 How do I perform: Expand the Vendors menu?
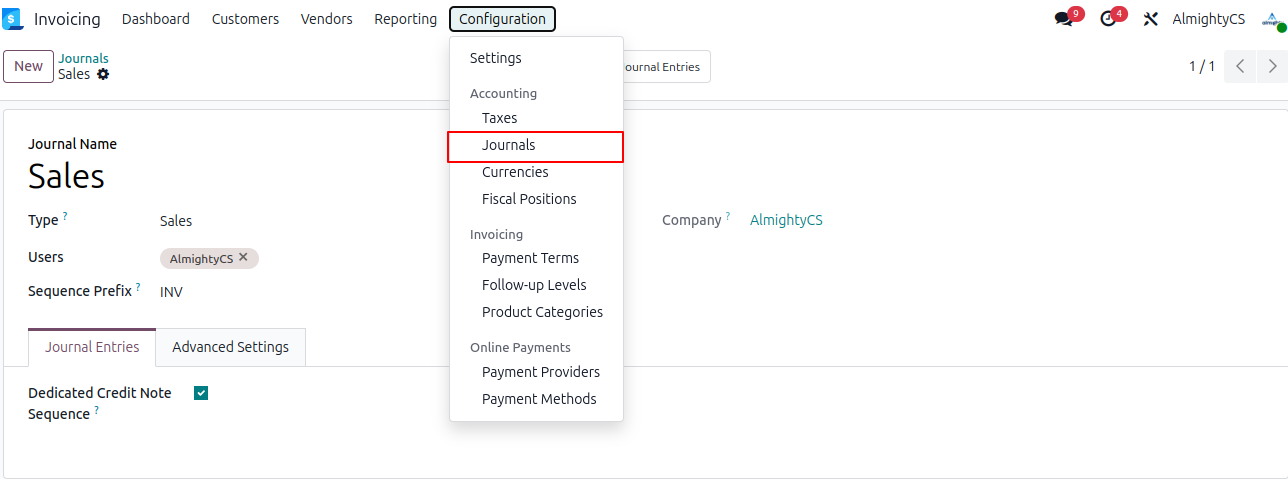326,19
